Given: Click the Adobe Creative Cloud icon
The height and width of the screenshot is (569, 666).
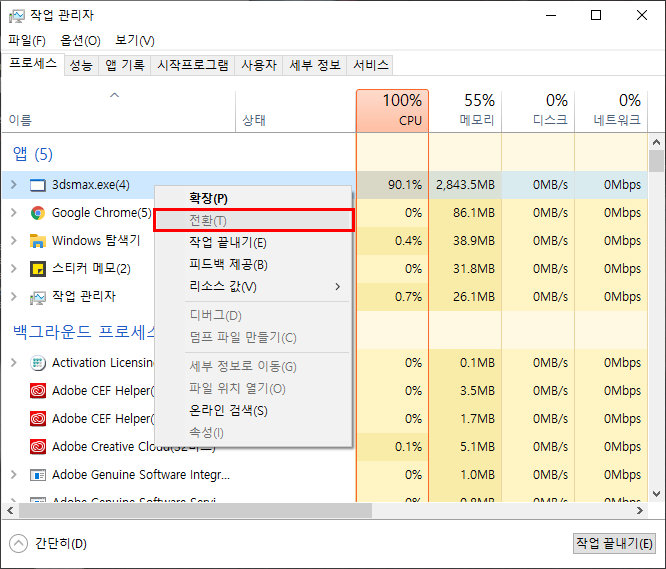Looking at the screenshot, I should click(37, 447).
